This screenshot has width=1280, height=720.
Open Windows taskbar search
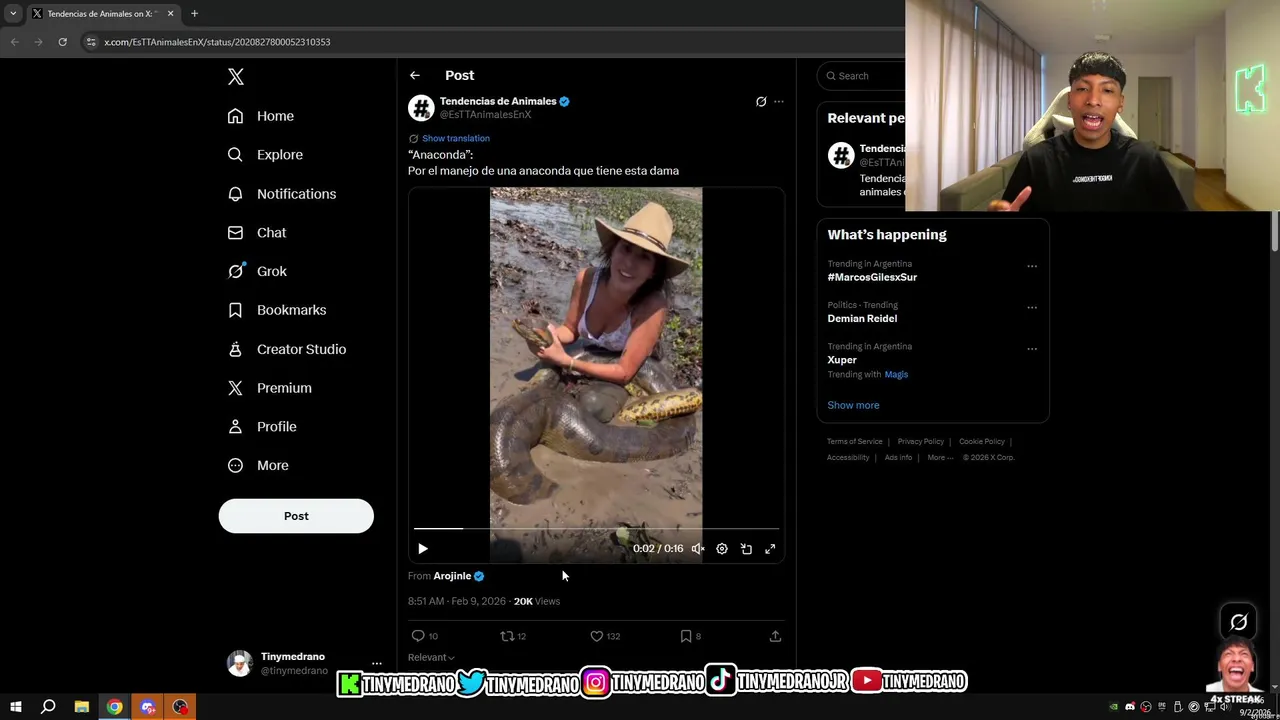click(x=48, y=707)
